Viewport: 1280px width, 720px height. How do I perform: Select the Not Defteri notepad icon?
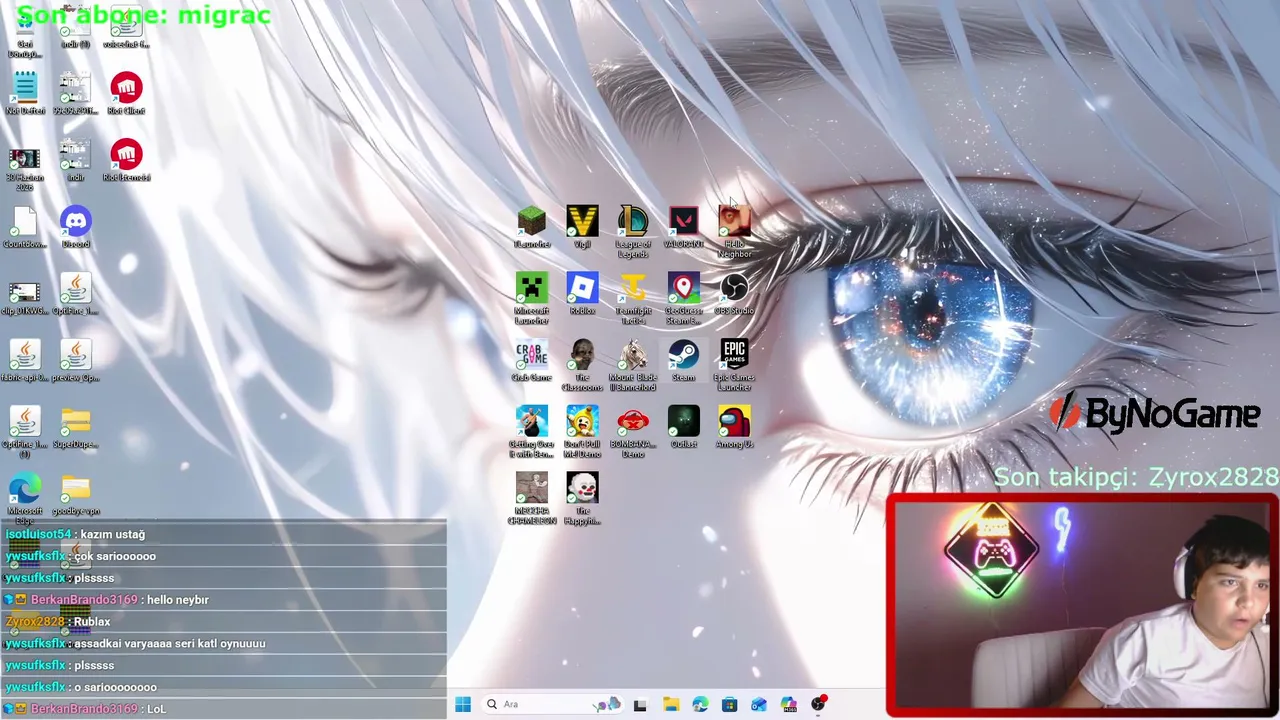(x=25, y=88)
